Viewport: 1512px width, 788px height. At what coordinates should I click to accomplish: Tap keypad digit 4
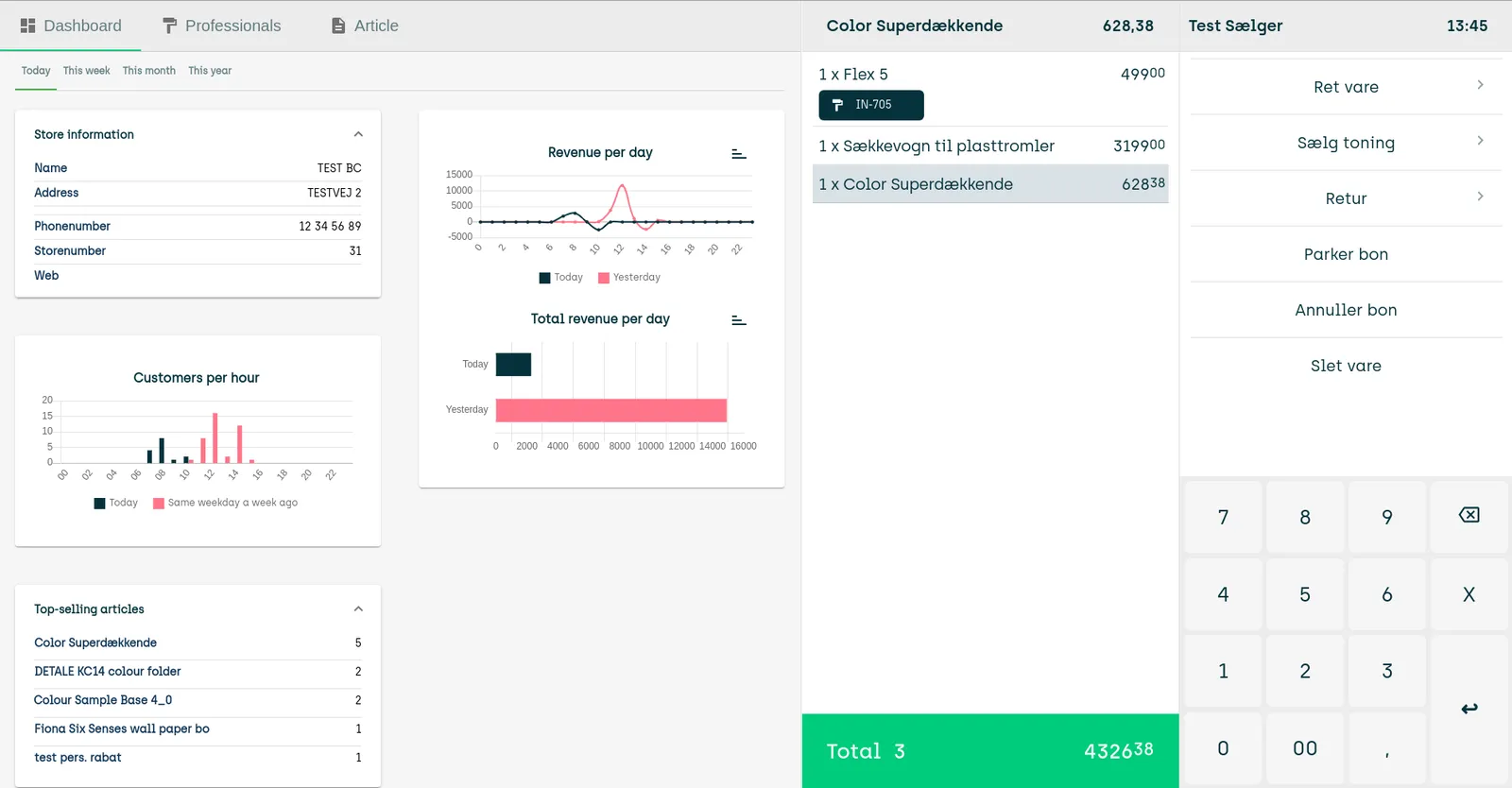coord(1223,594)
